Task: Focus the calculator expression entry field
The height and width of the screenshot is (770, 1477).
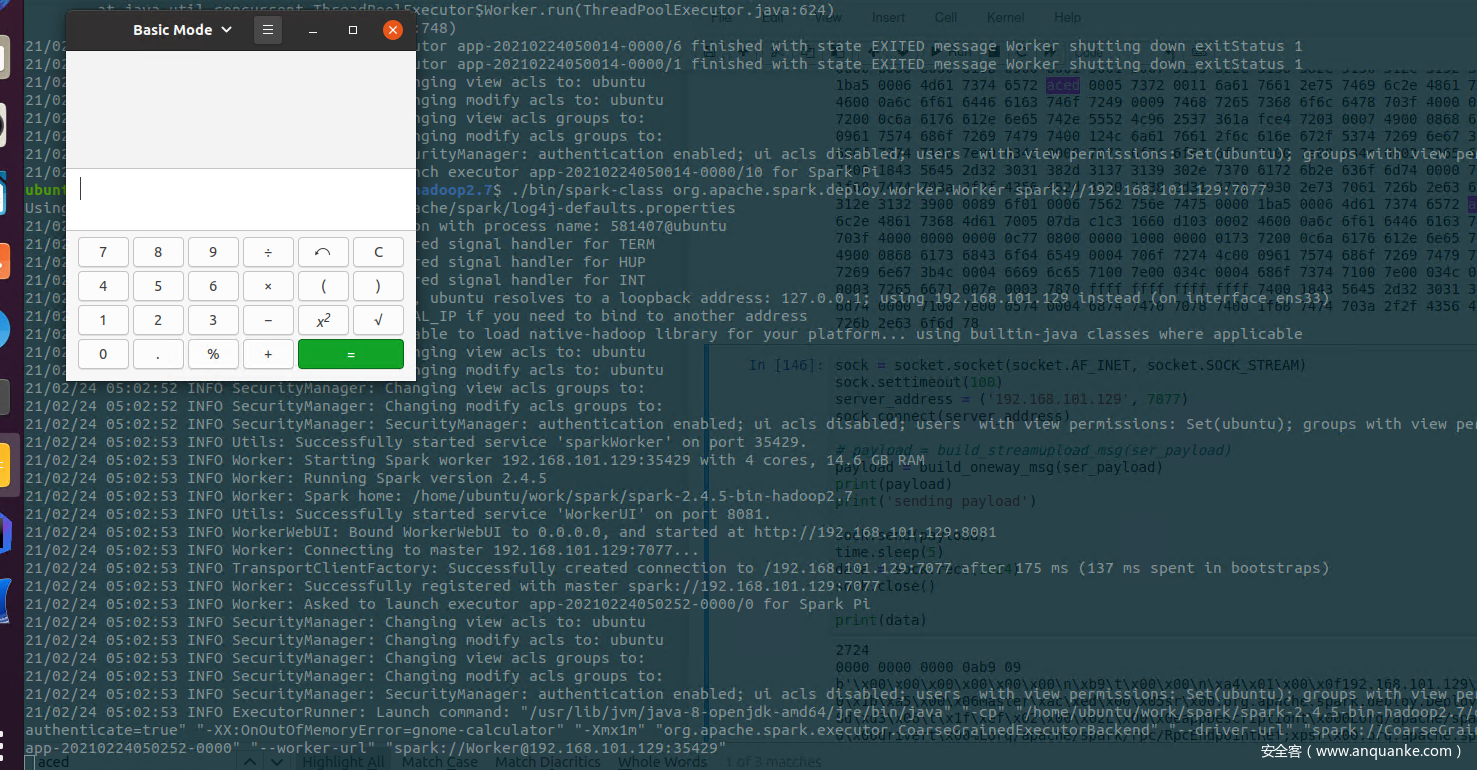Action: point(240,199)
